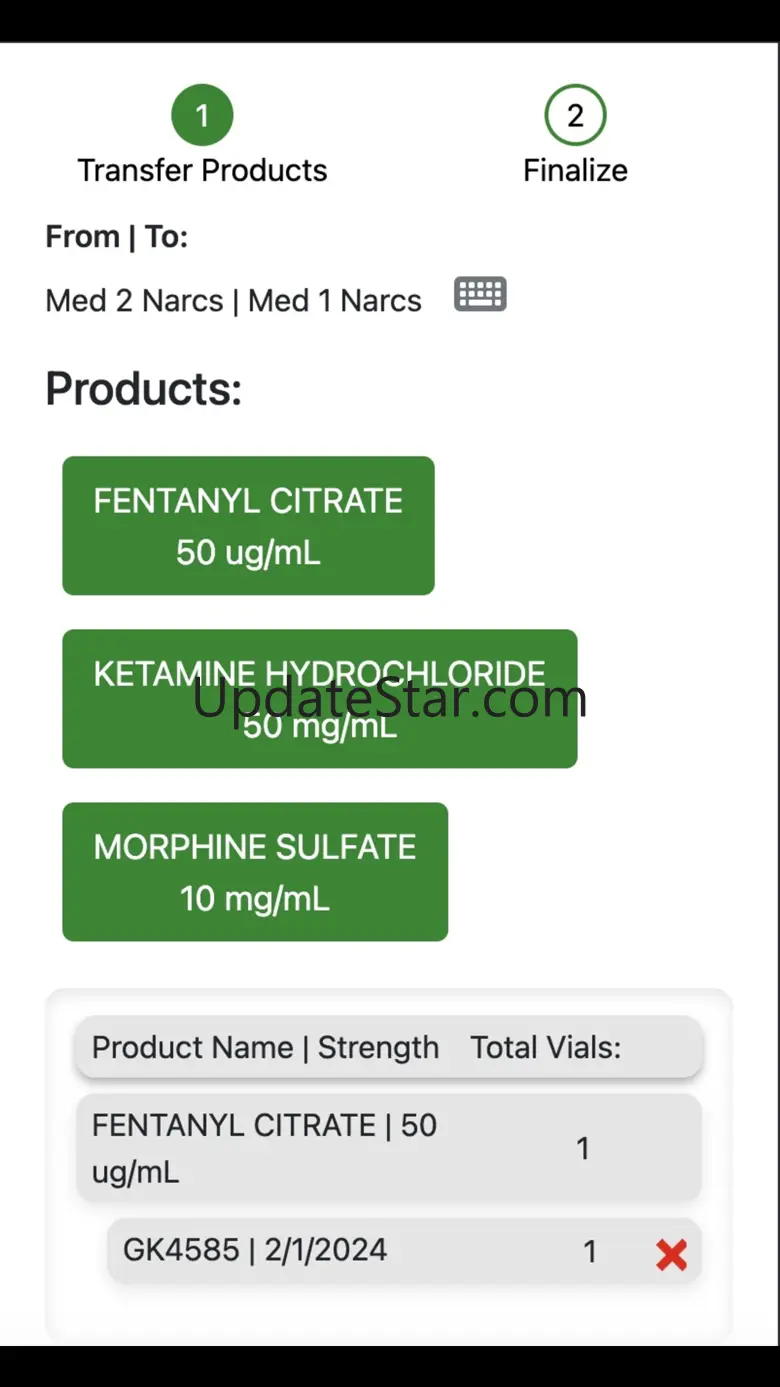Click the Total Vials column header
Viewport: 780px width, 1387px height.
545,1047
